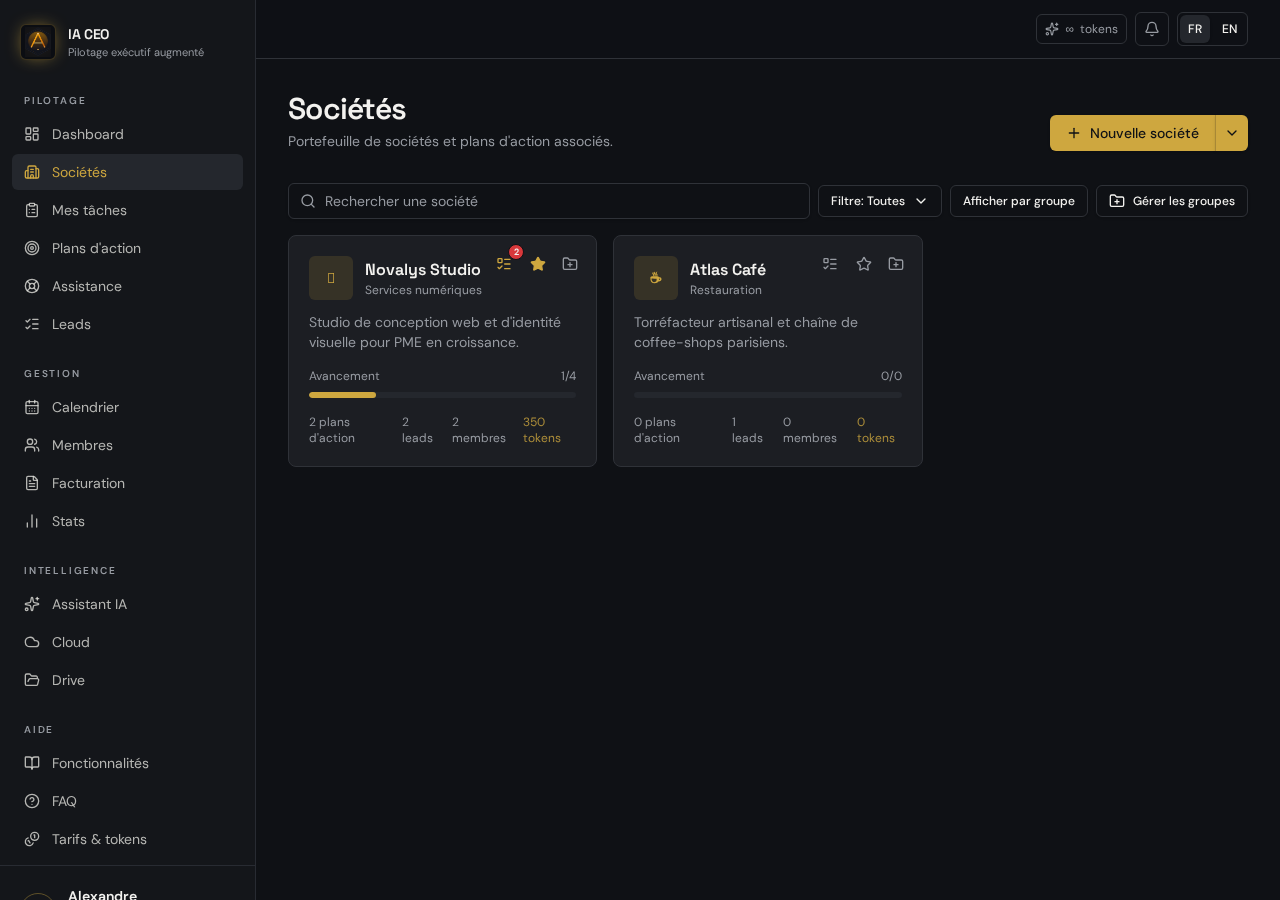Expand the Nouvelle société dropdown arrow
Viewport: 1280px width, 900px height.
1232,133
